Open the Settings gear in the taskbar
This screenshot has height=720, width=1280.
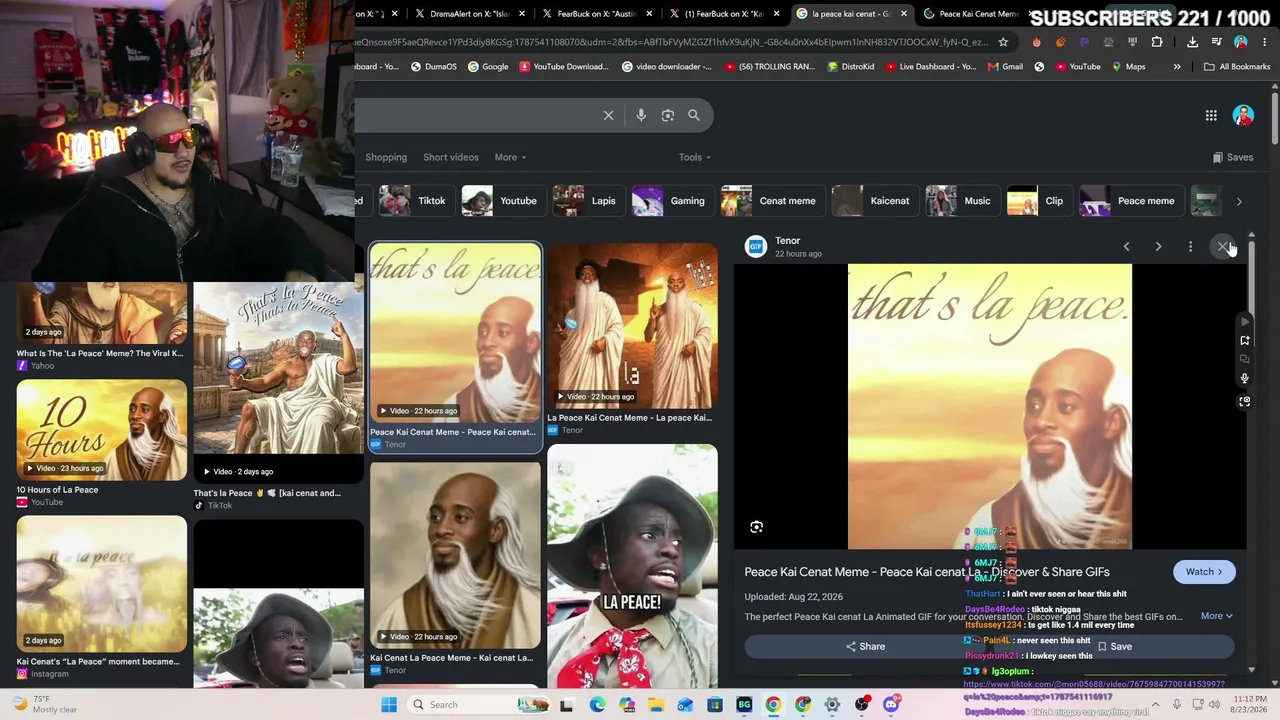(x=832, y=705)
